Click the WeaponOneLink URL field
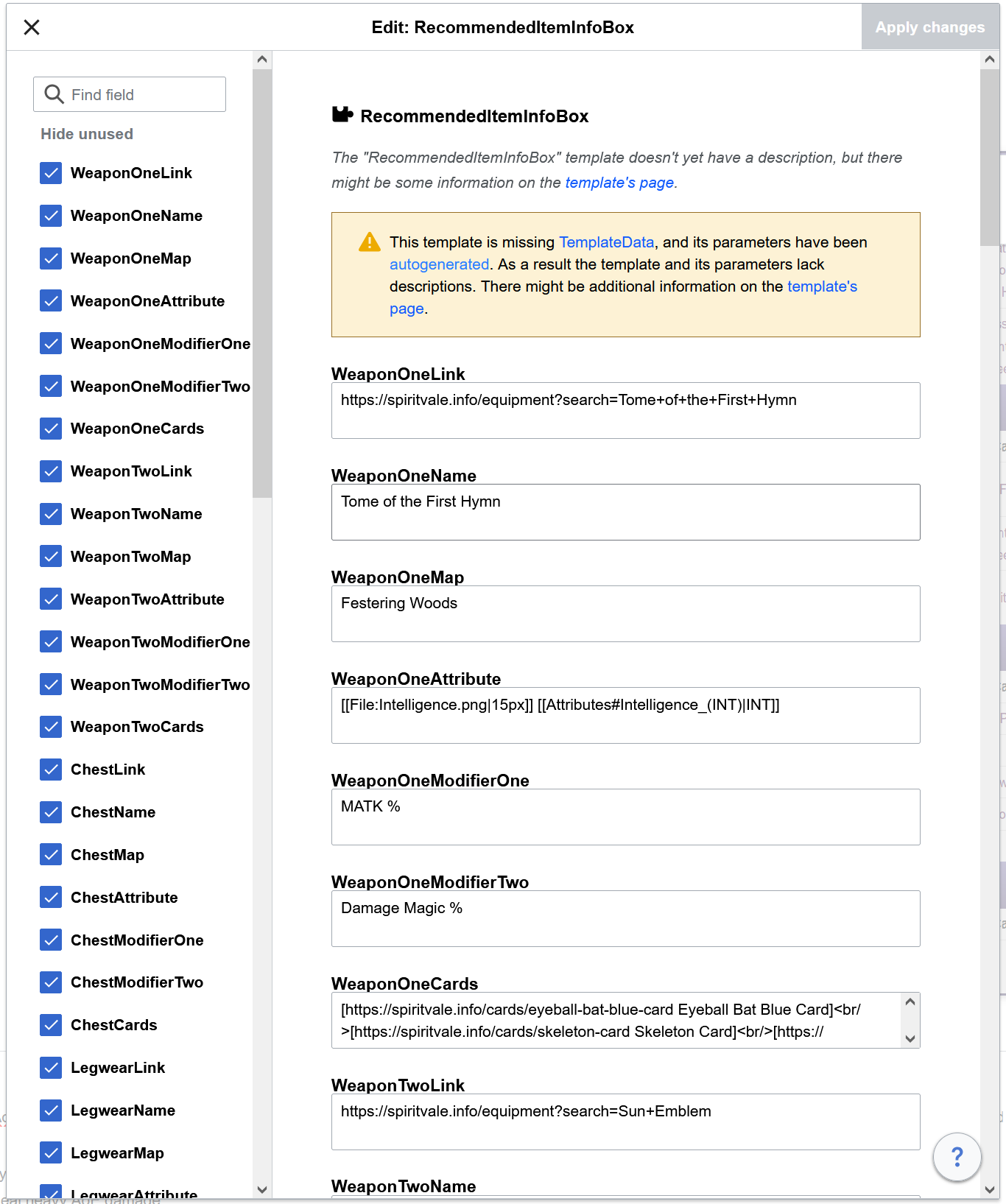Image resolution: width=1006 pixels, height=1204 pixels. click(626, 411)
